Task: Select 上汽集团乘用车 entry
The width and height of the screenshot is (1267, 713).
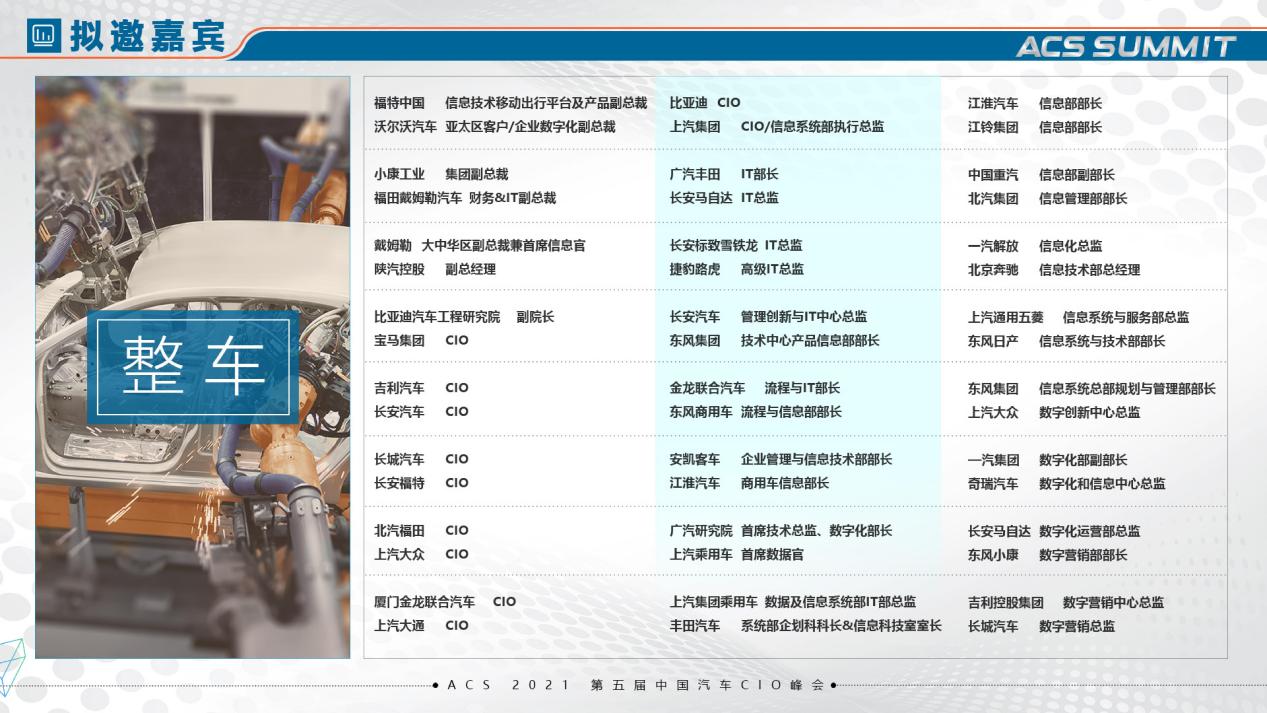Action: click(x=714, y=602)
